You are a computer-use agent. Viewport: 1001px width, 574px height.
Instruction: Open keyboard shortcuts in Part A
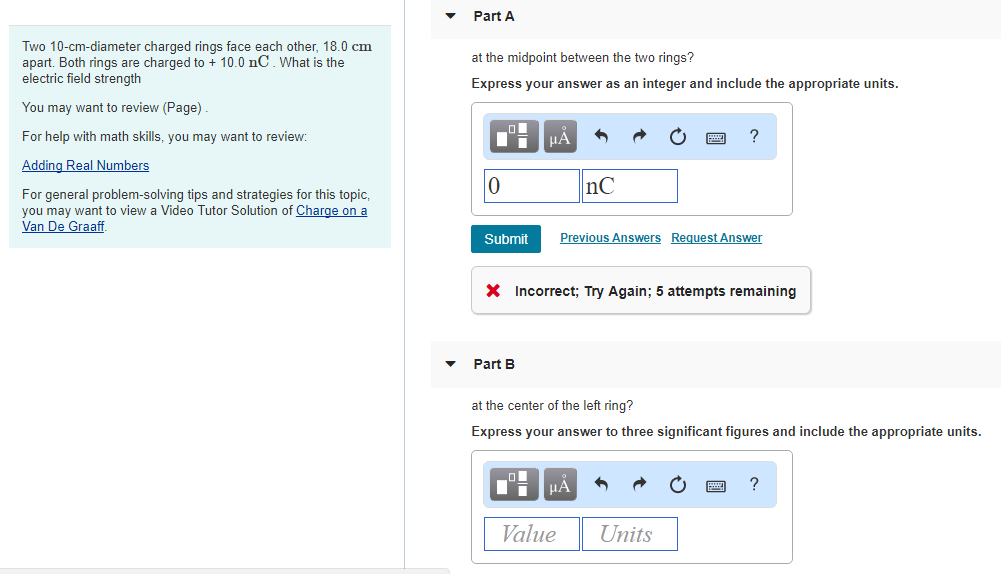[x=715, y=137]
